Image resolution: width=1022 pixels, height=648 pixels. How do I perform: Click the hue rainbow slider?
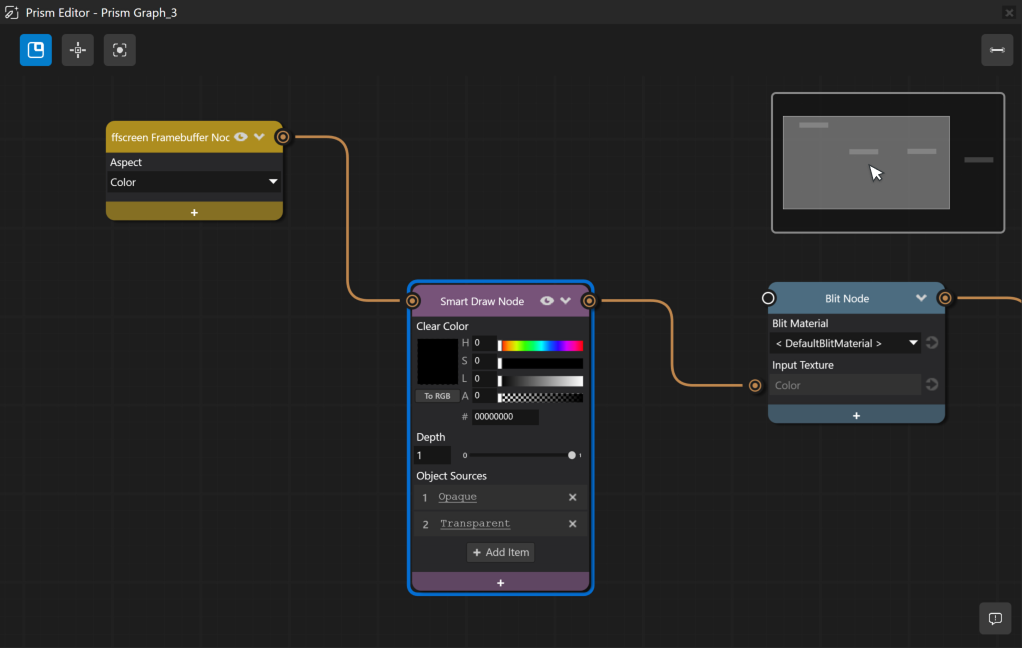click(540, 345)
